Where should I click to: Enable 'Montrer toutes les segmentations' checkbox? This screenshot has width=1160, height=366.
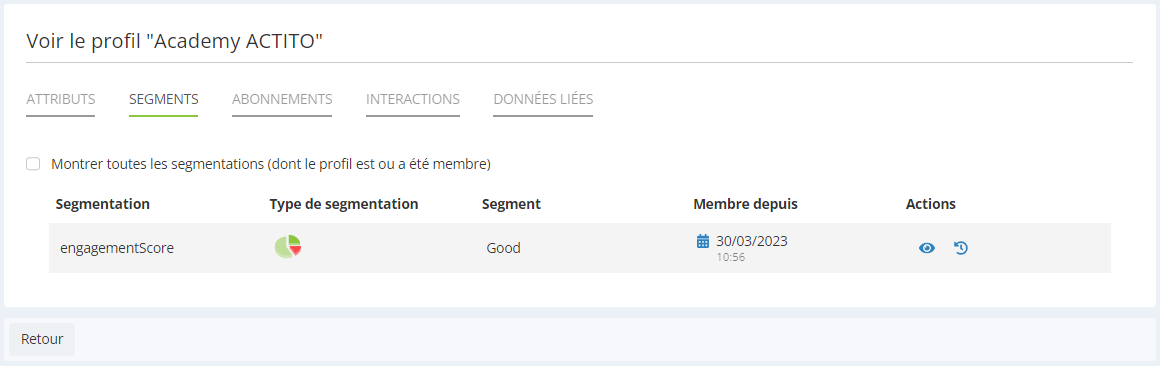[x=33, y=164]
